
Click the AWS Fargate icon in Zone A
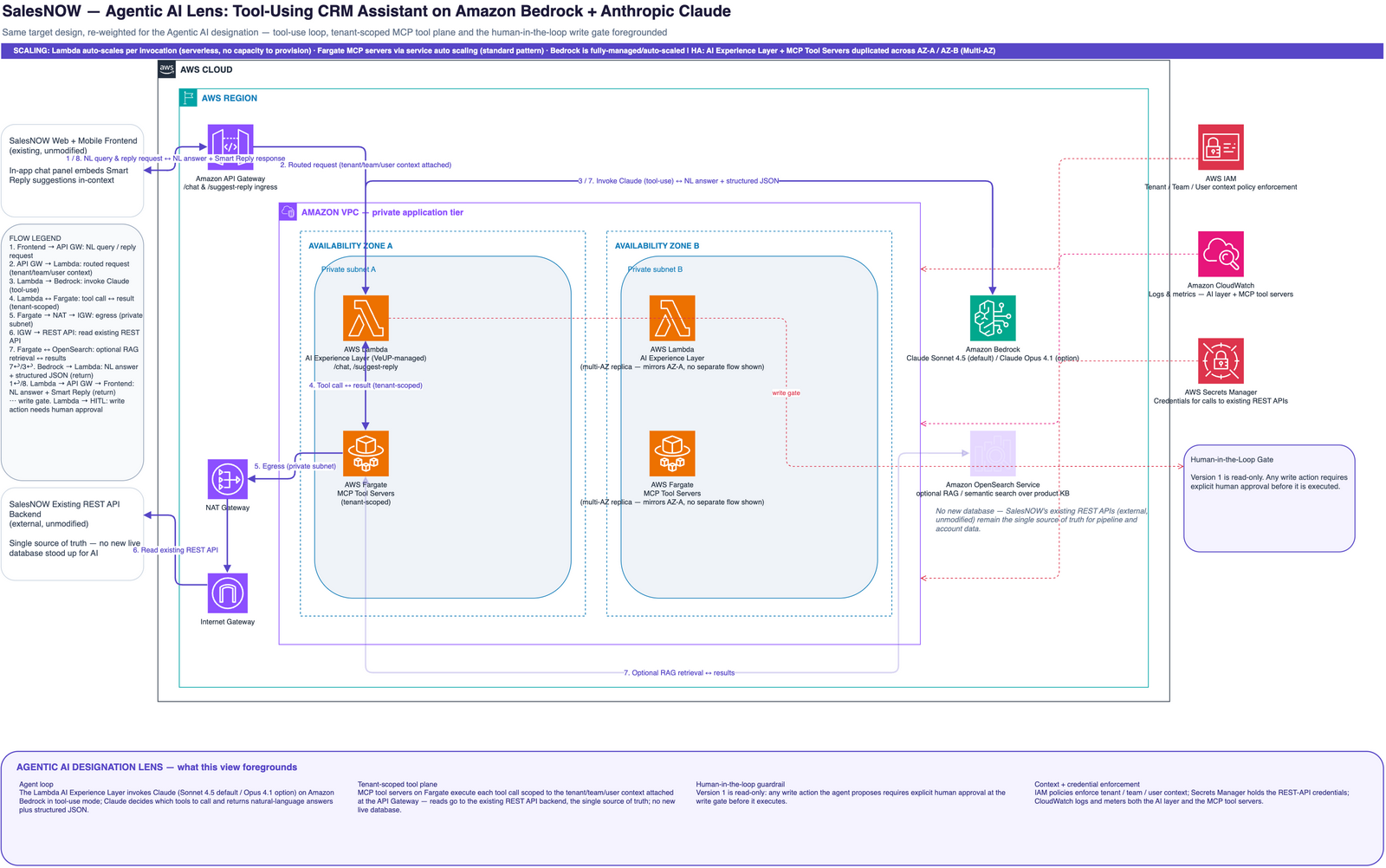point(366,453)
